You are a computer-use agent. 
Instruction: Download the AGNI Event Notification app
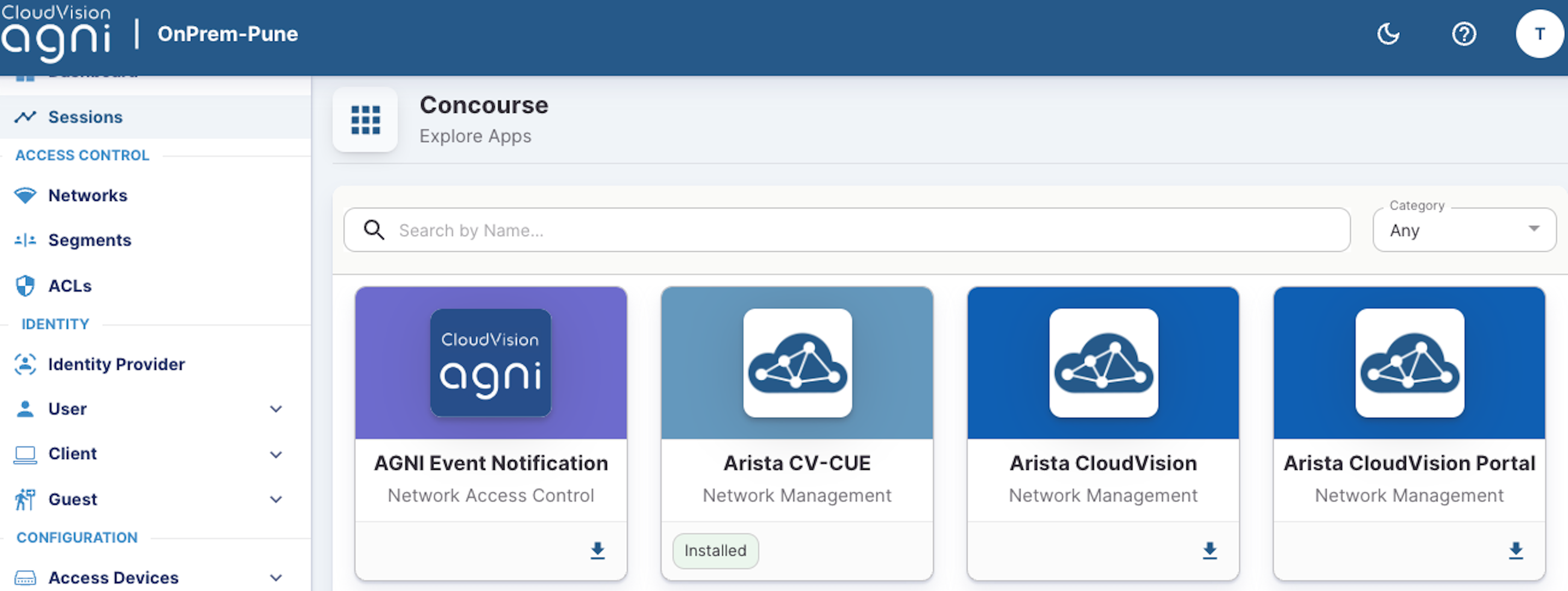[x=598, y=551]
